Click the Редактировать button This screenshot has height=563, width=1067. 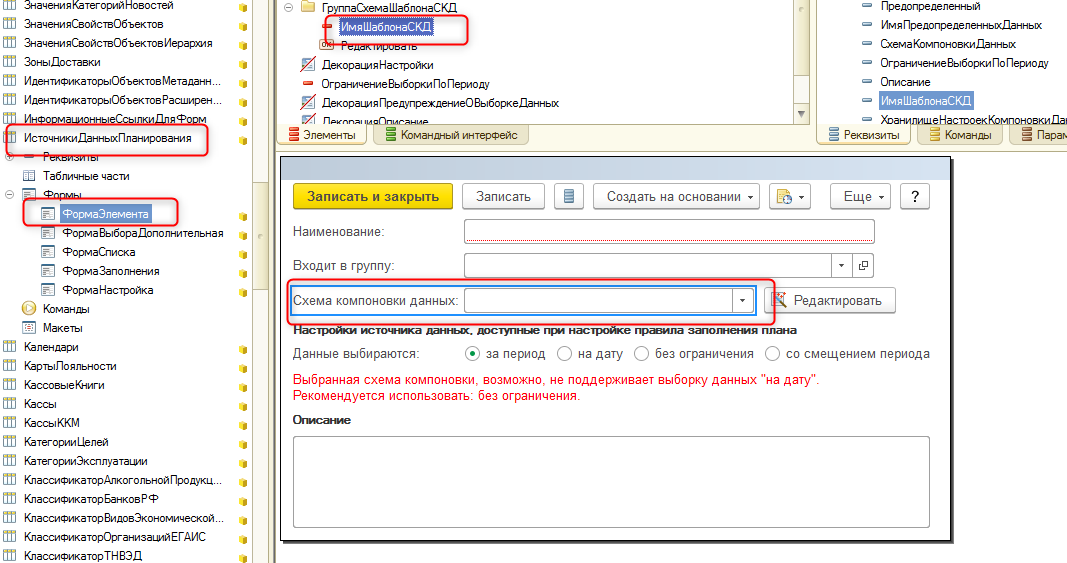829,300
